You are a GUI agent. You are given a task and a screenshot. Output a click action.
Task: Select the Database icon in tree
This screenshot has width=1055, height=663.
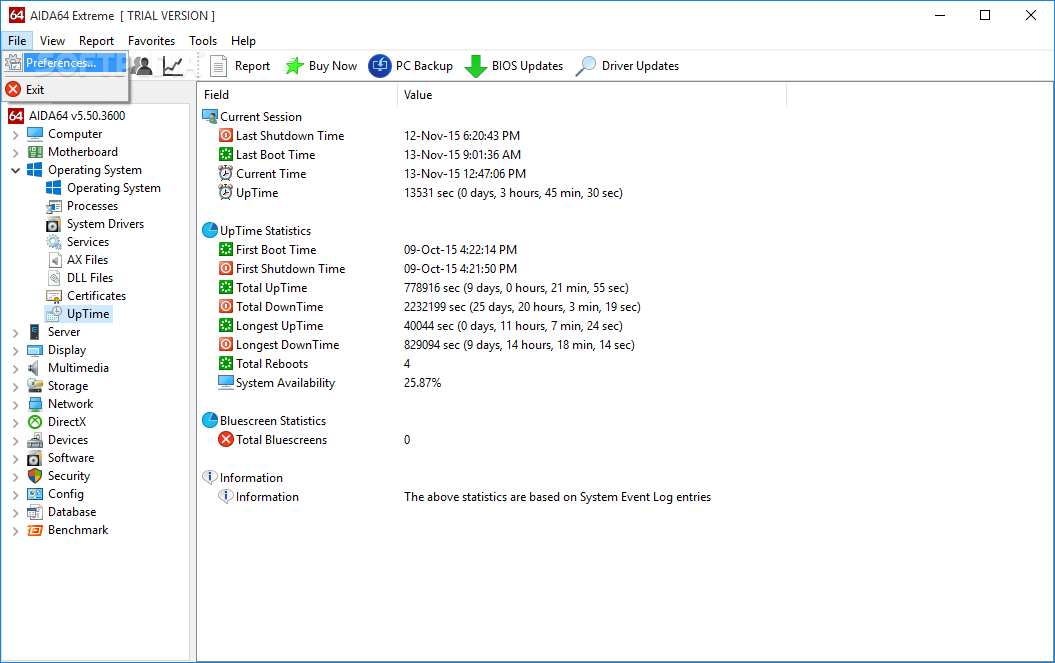point(35,512)
